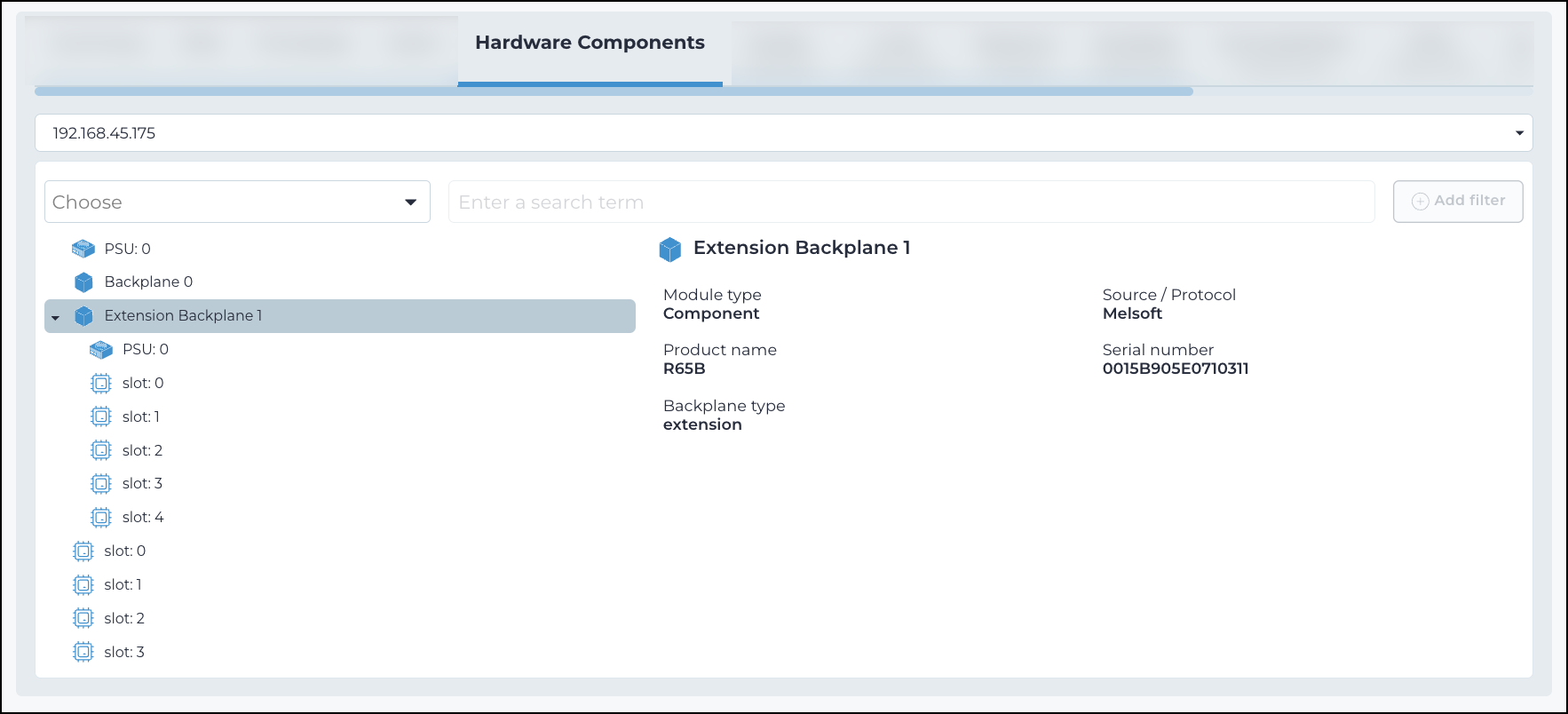Click the top-level PSU: 0 power supply icon

(83, 249)
